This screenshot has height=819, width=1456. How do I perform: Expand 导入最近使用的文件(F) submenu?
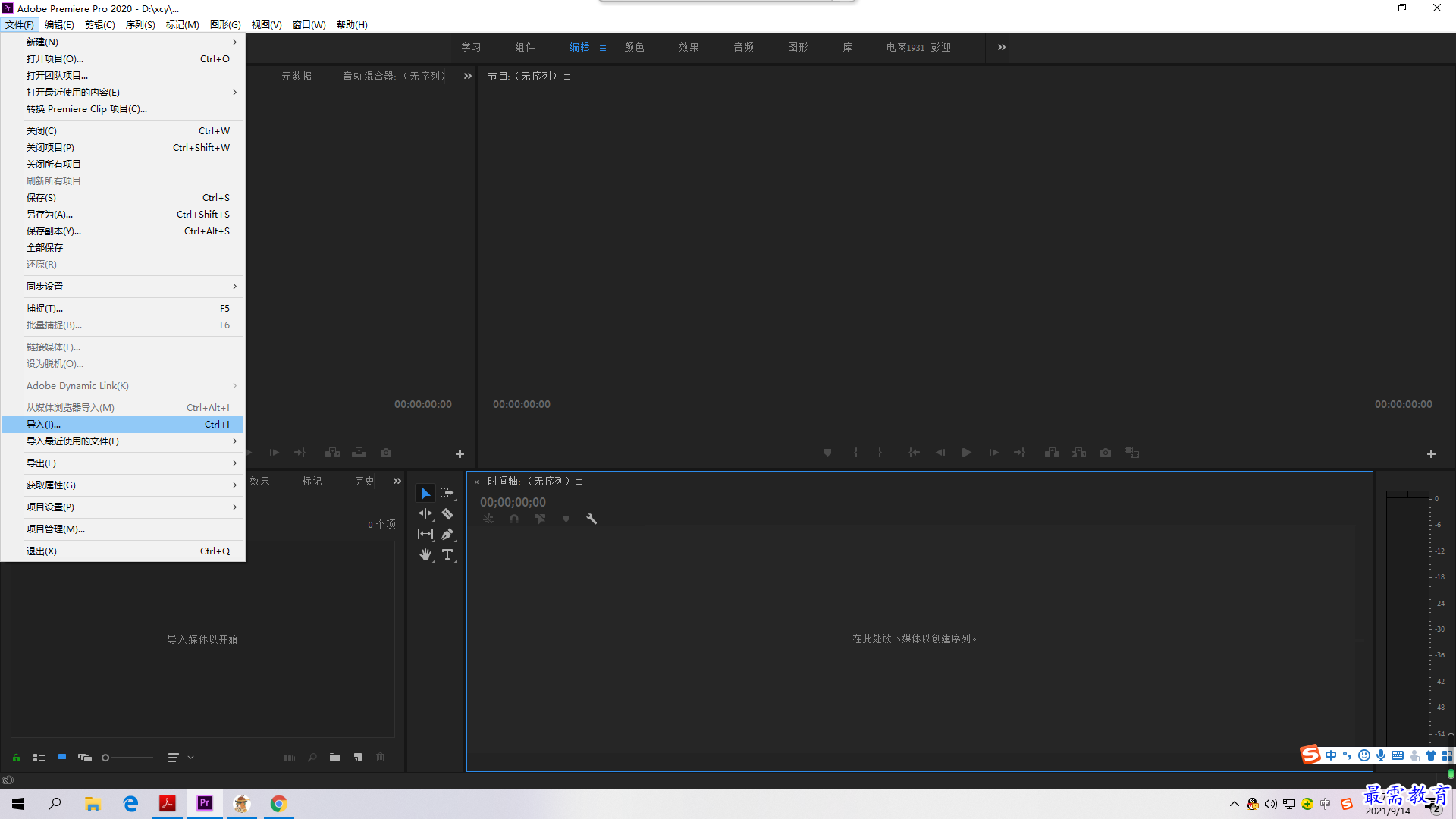click(x=123, y=441)
